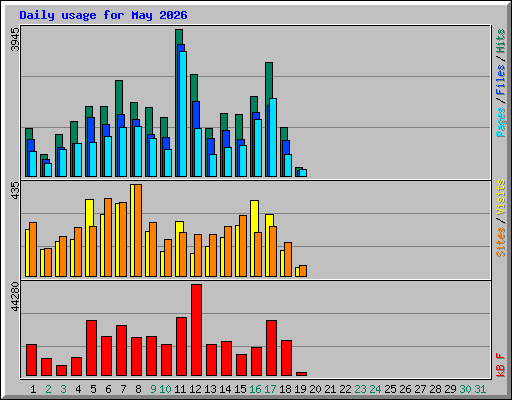This screenshot has height=400, width=512.
Task: Click the tallest red KB bar for day 12
Action: pyautogui.click(x=196, y=330)
